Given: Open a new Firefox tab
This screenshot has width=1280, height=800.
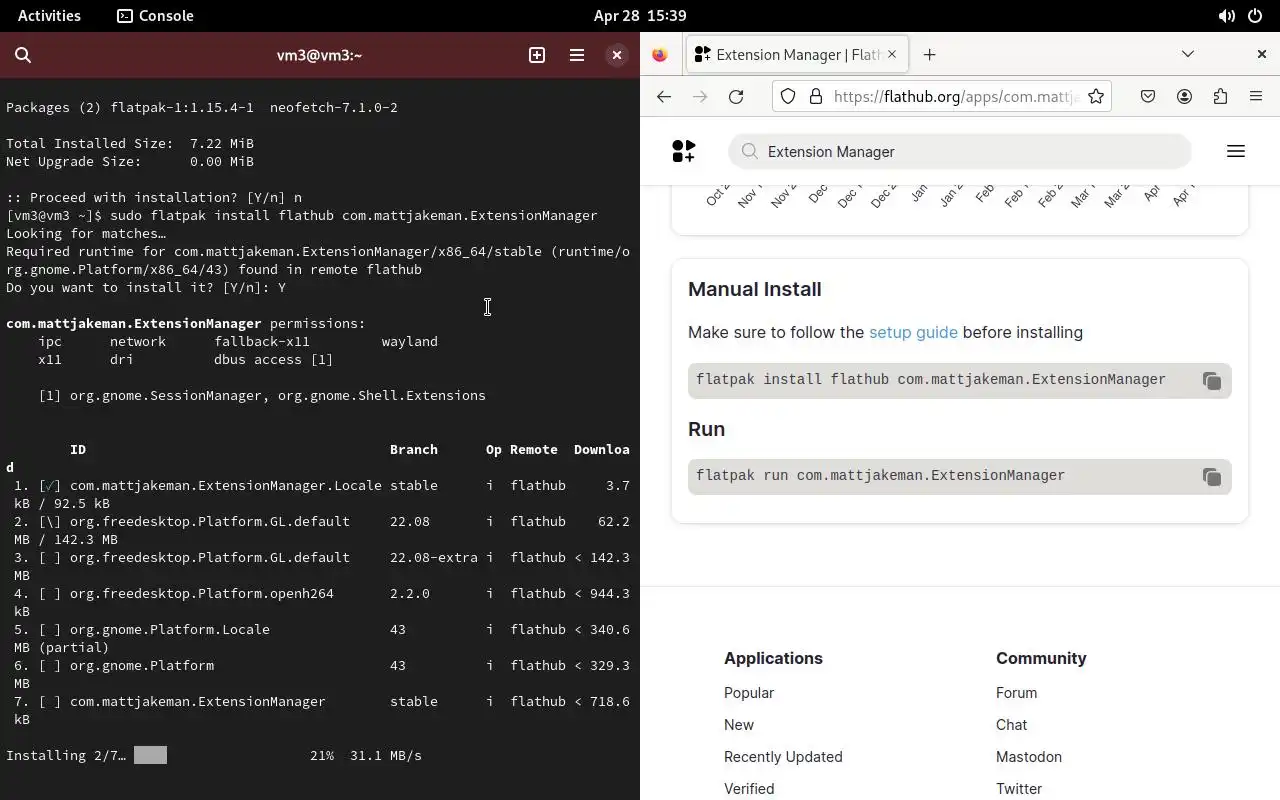Looking at the screenshot, I should (x=930, y=55).
